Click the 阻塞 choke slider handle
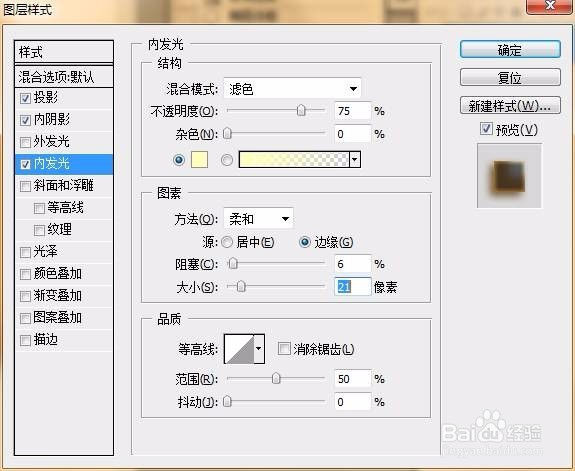 [233, 263]
